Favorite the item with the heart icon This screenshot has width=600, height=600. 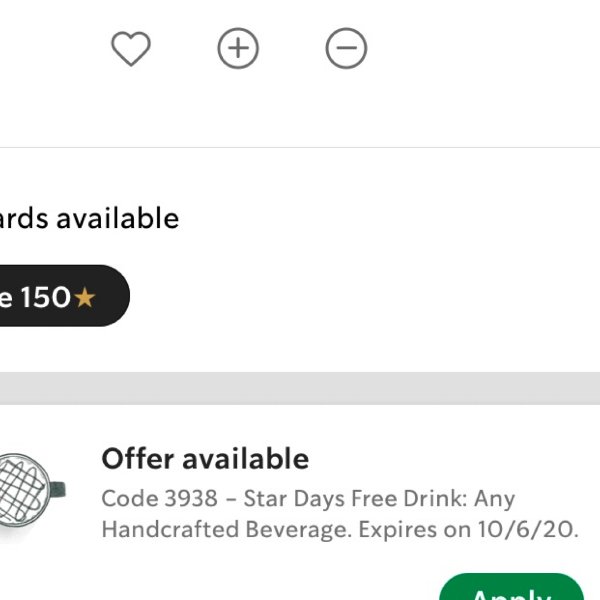pos(131,49)
